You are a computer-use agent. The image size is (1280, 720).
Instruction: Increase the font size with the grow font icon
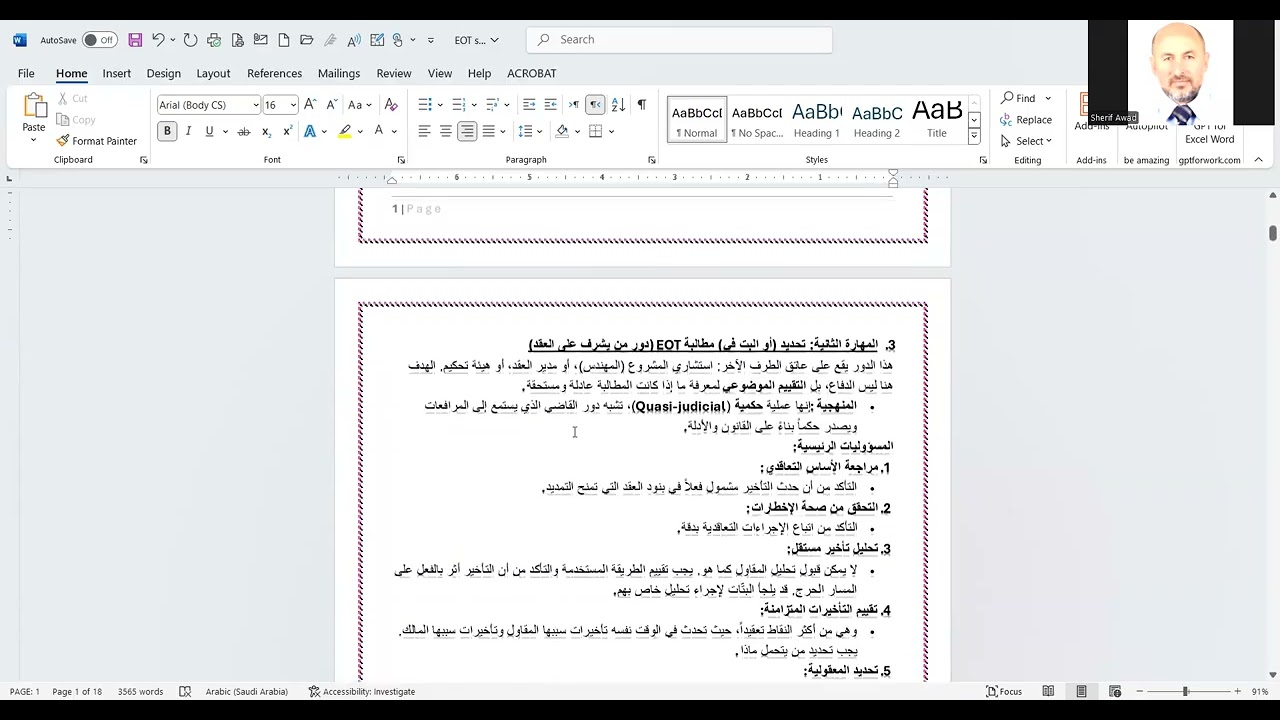tap(310, 104)
